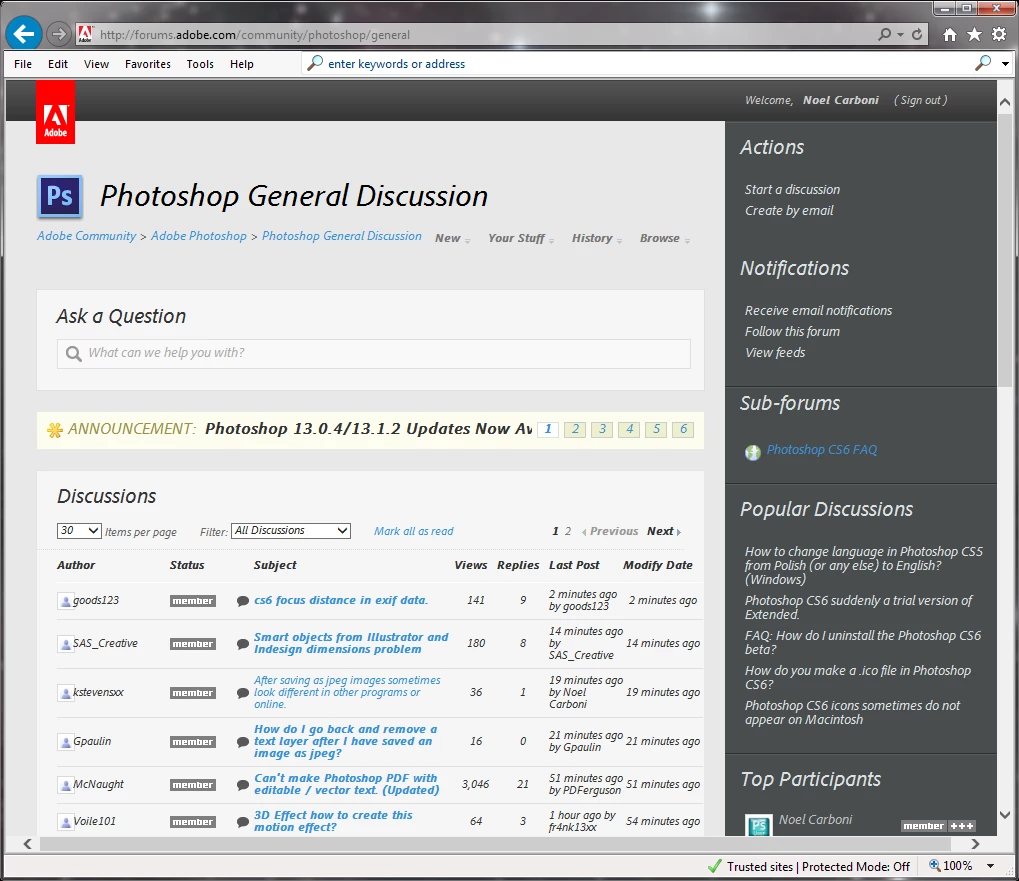This screenshot has height=881, width=1019.
Task: Open the Help menu
Action: [x=242, y=64]
